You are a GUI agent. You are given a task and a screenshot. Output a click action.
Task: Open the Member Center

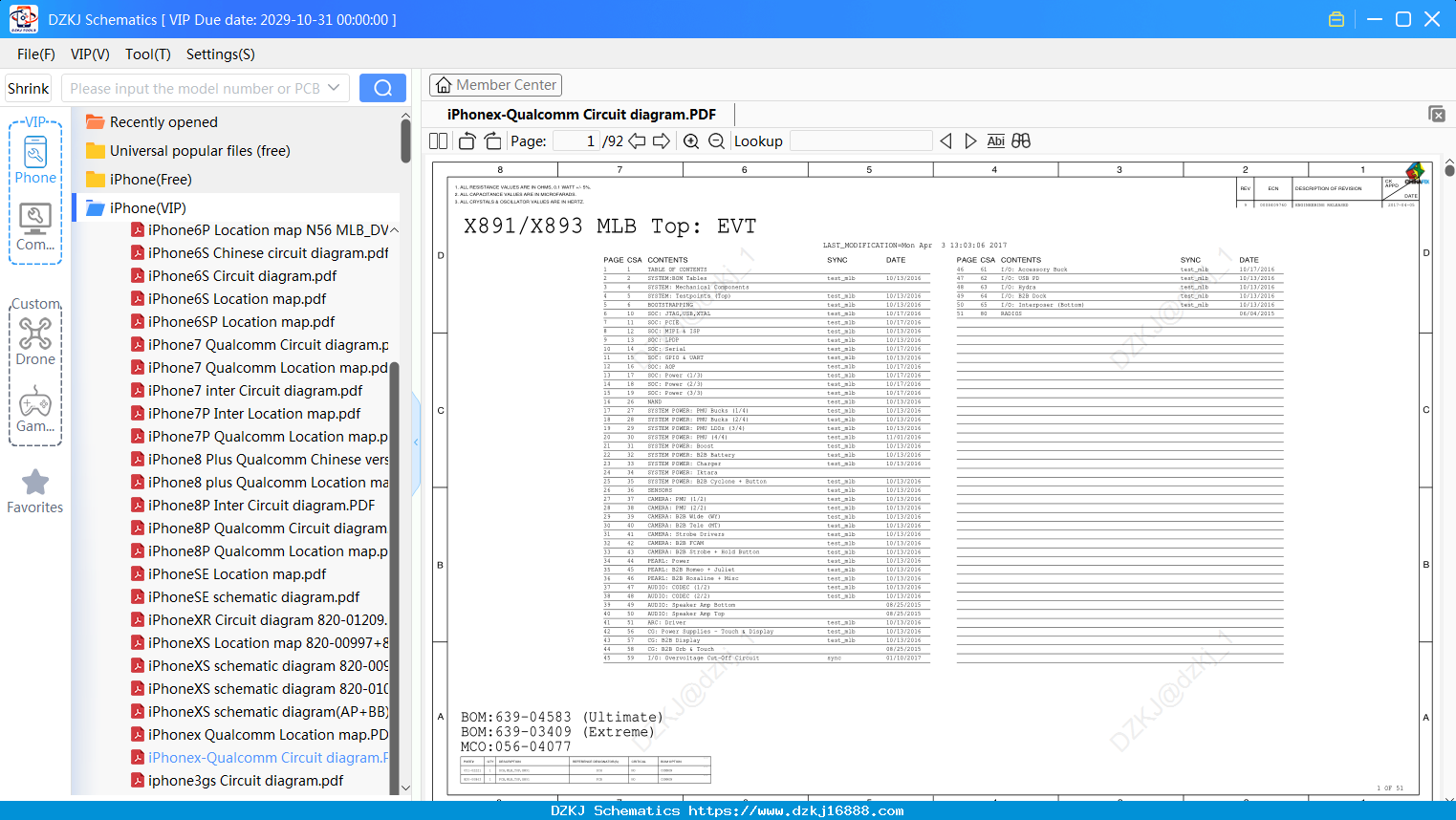click(495, 85)
